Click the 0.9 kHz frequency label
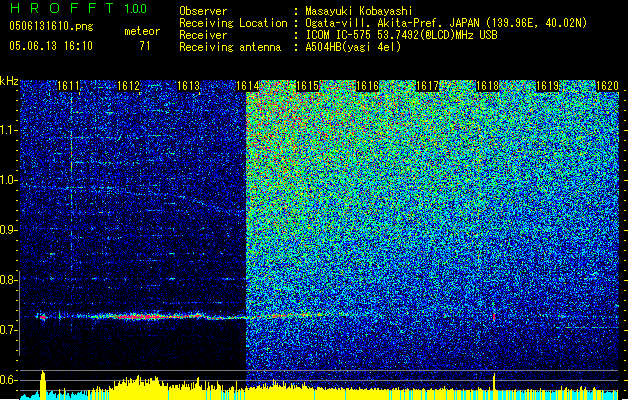Viewport: 629px width, 400px height. 9,230
